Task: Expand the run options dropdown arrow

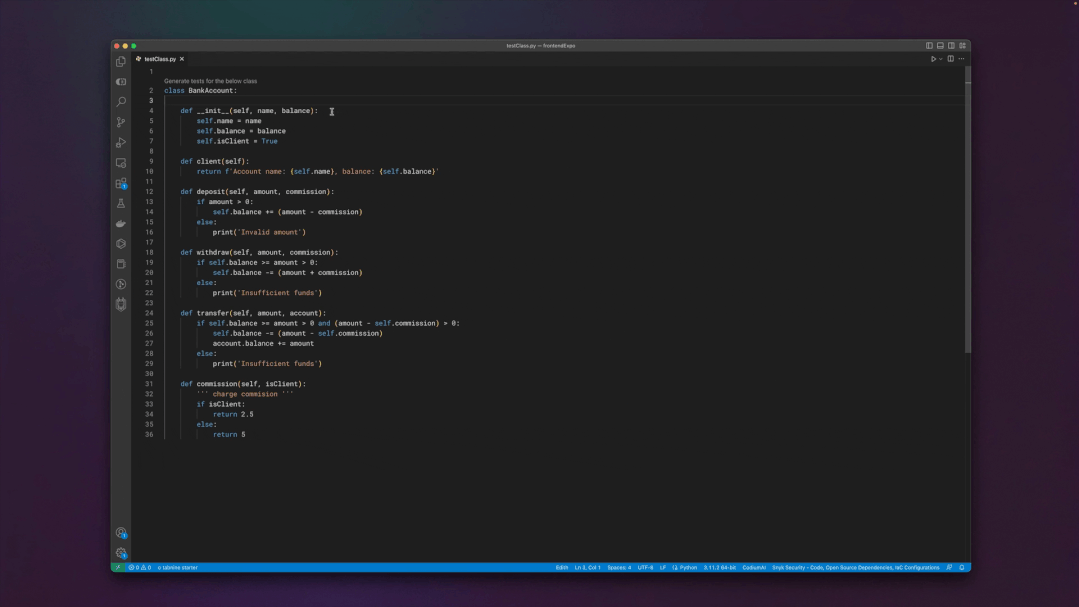Action: pyautogui.click(x=941, y=59)
